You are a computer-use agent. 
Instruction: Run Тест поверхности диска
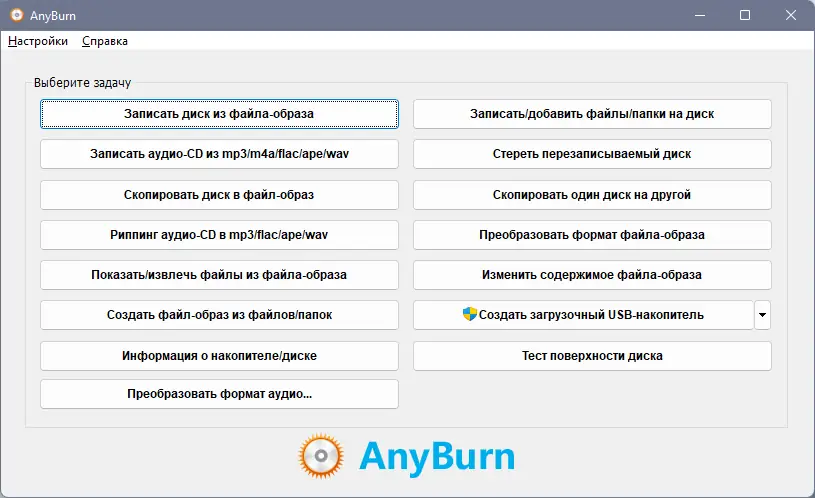point(592,356)
